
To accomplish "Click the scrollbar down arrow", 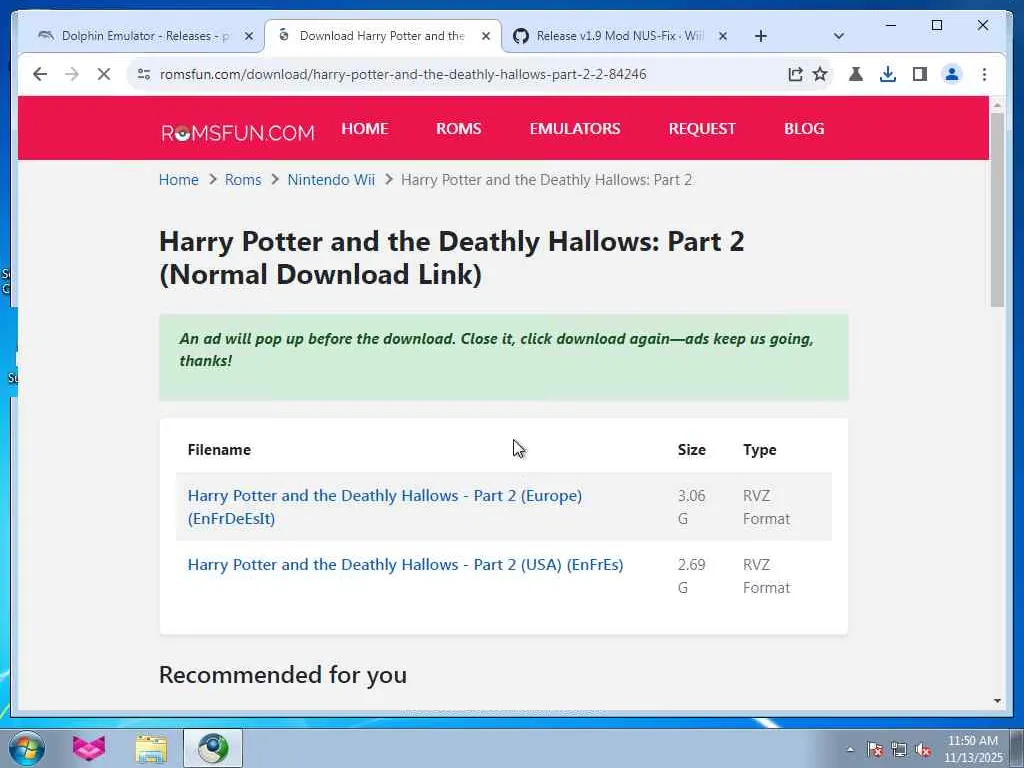I will click(997, 701).
